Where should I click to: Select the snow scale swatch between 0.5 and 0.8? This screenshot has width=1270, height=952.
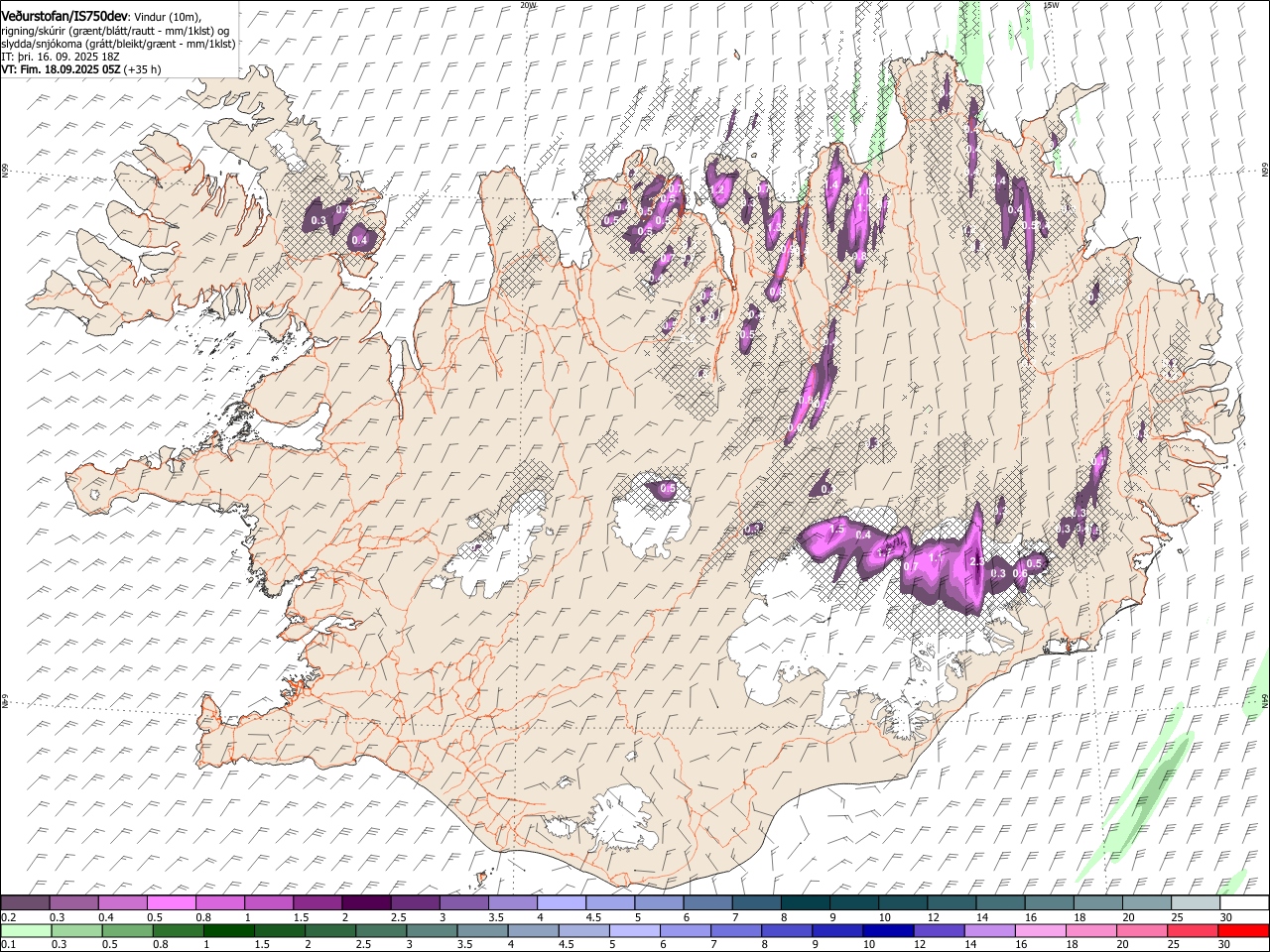tap(172, 903)
